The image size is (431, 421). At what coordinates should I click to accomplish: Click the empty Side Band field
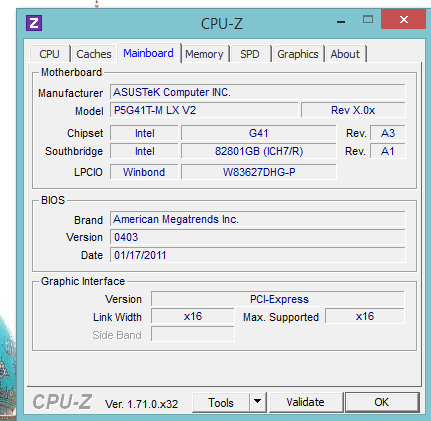coord(193,334)
